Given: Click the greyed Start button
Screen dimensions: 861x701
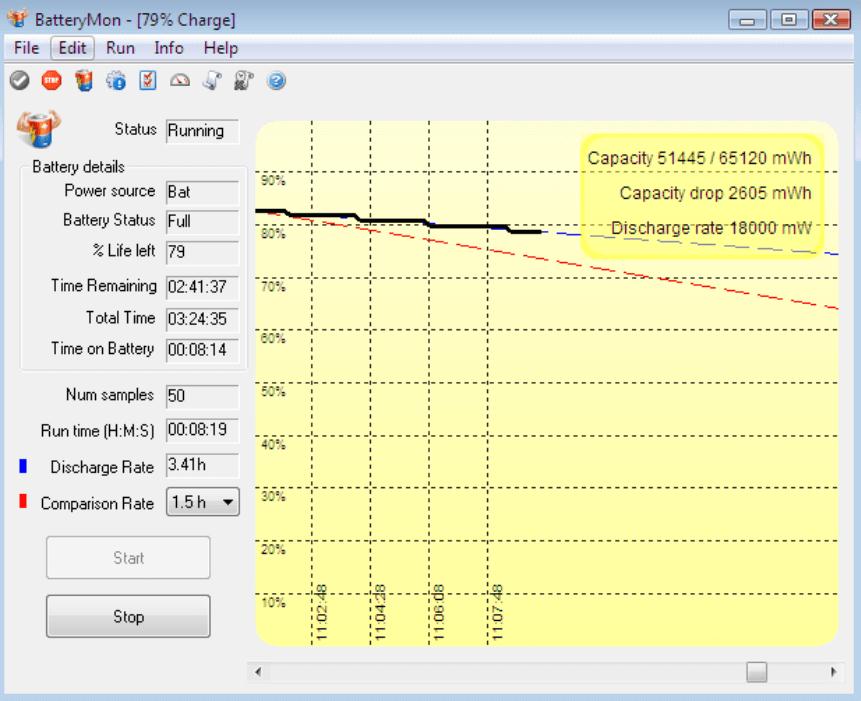Looking at the screenshot, I should pyautogui.click(x=128, y=558).
